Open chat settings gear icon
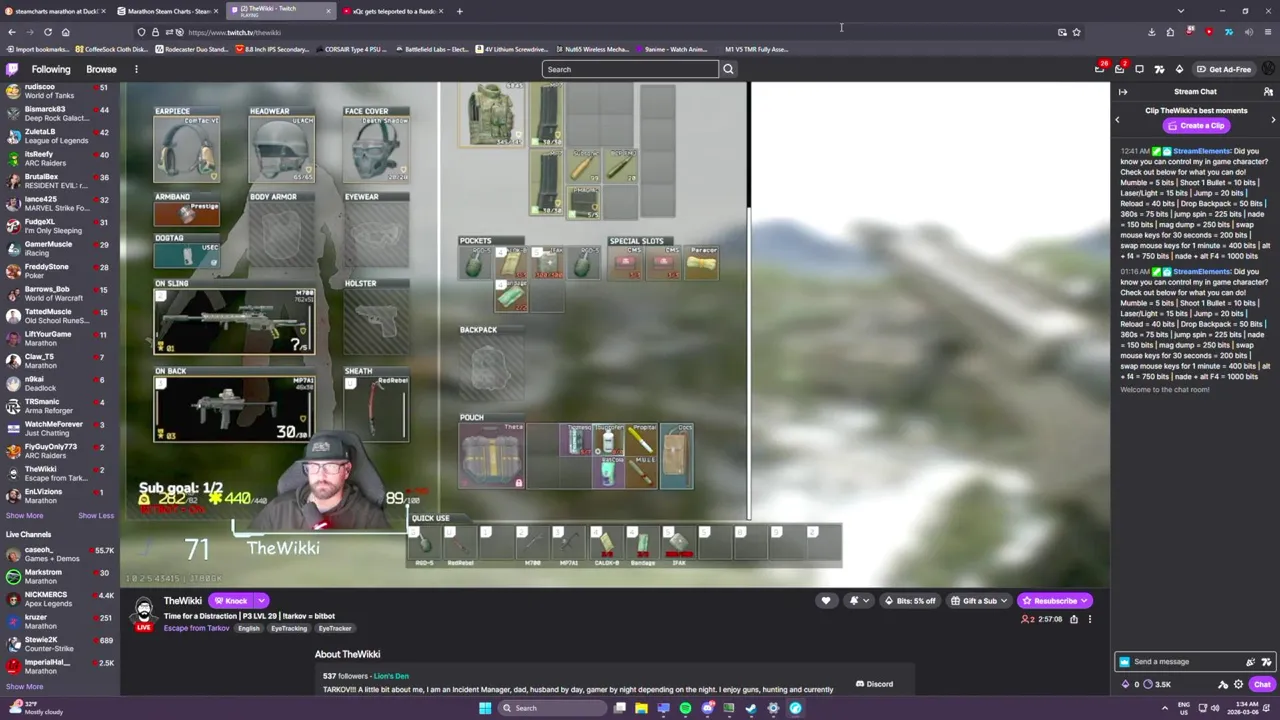The image size is (1280, 720). click(1239, 684)
